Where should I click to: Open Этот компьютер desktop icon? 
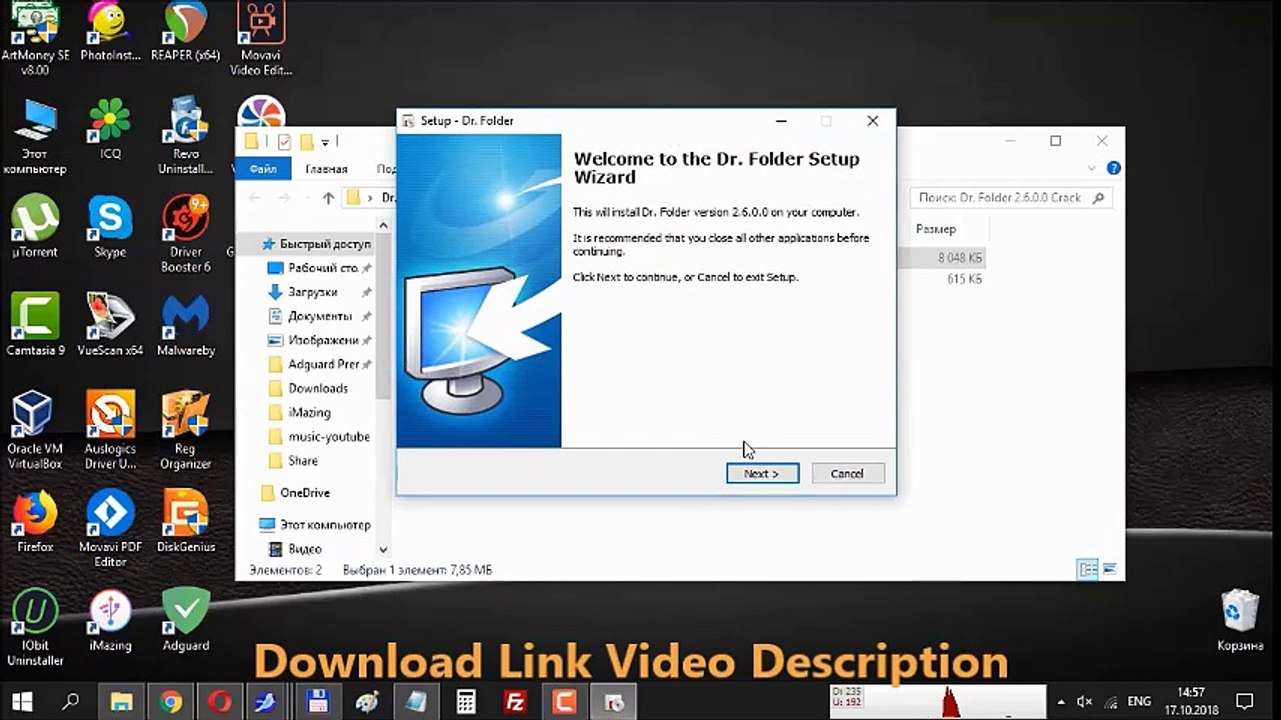(35, 137)
